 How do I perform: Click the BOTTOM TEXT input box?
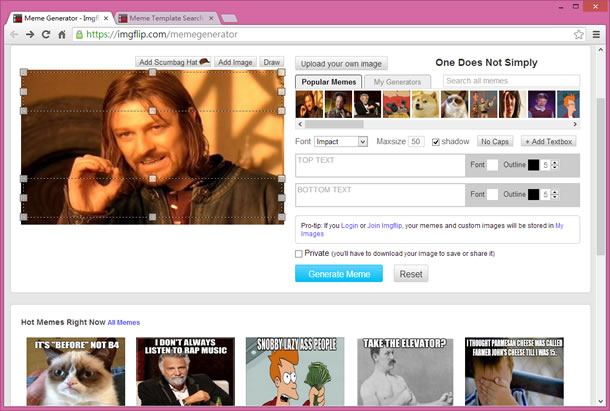tap(380, 195)
